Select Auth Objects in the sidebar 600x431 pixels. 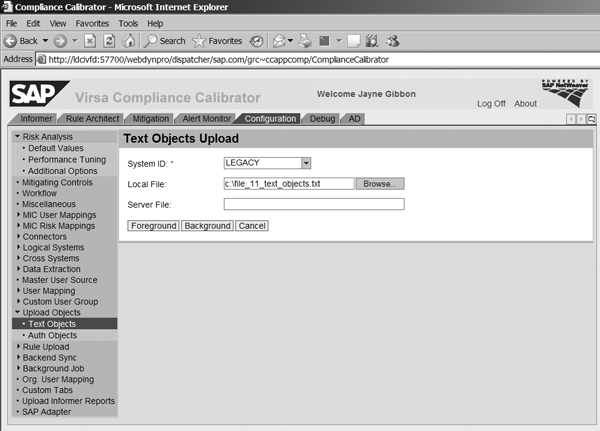pyautogui.click(x=52, y=335)
